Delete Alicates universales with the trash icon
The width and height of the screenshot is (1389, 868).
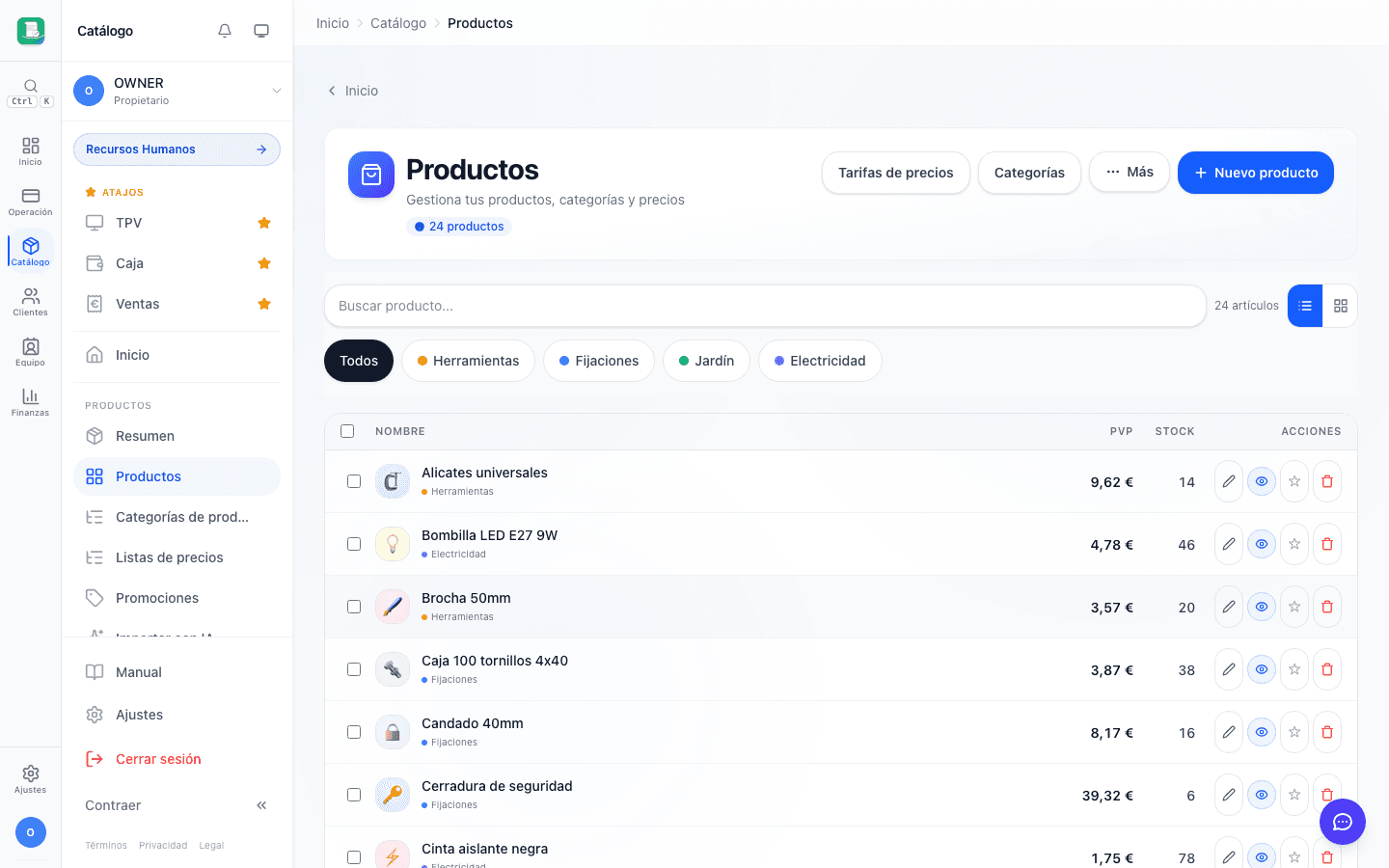click(x=1327, y=481)
